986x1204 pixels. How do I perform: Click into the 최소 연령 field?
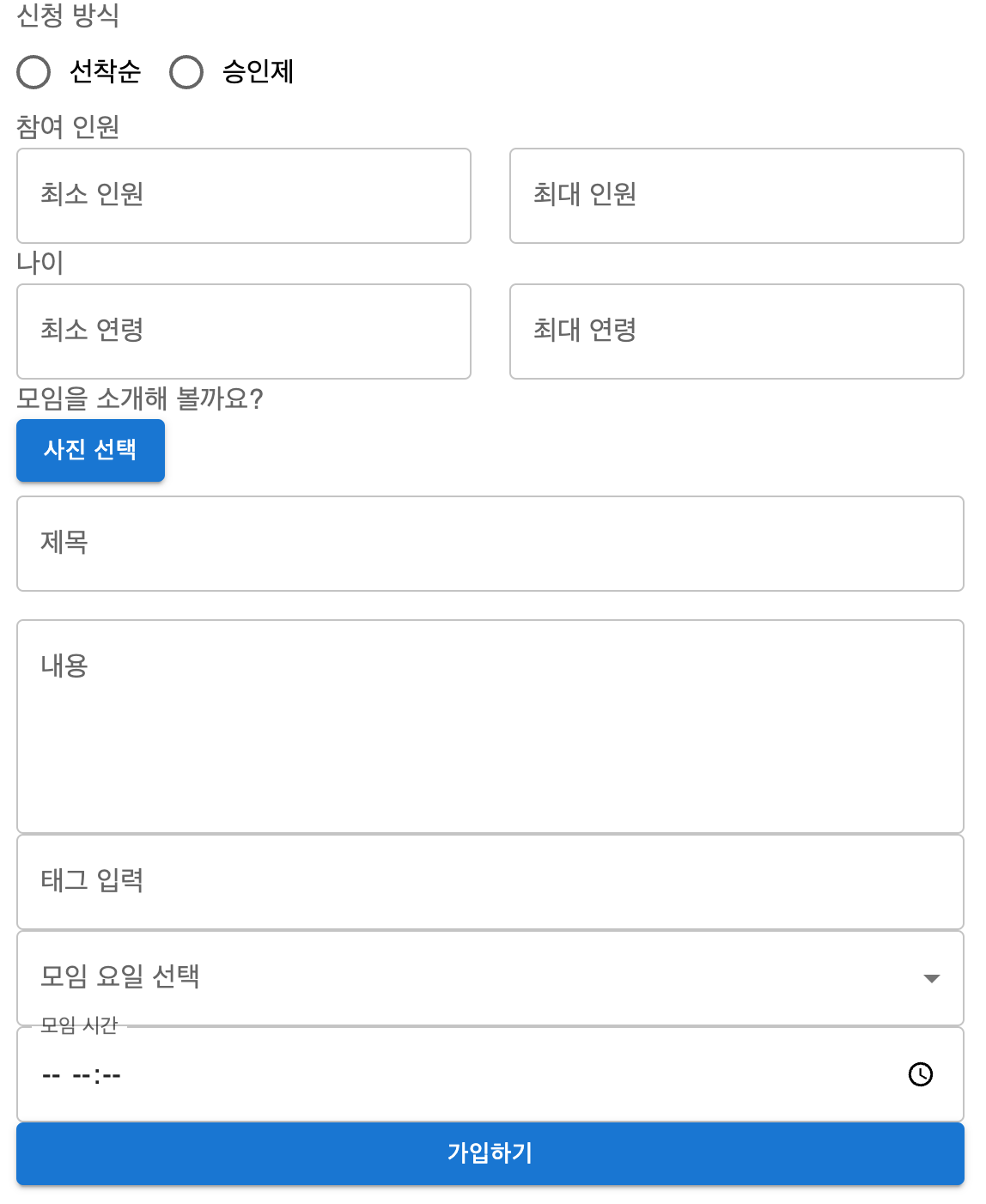(244, 331)
